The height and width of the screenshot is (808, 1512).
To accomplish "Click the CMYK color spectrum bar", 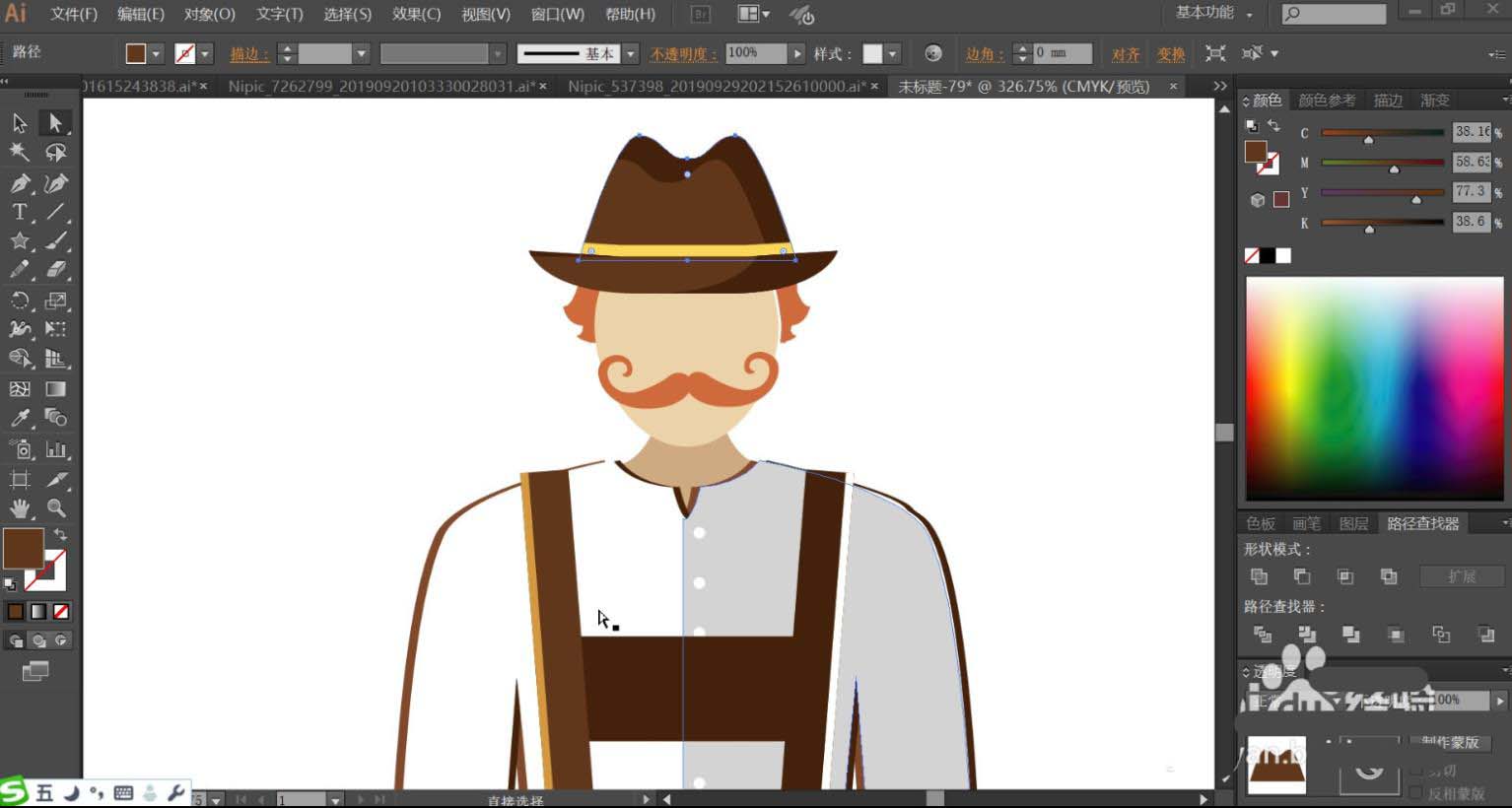I will coord(1374,387).
